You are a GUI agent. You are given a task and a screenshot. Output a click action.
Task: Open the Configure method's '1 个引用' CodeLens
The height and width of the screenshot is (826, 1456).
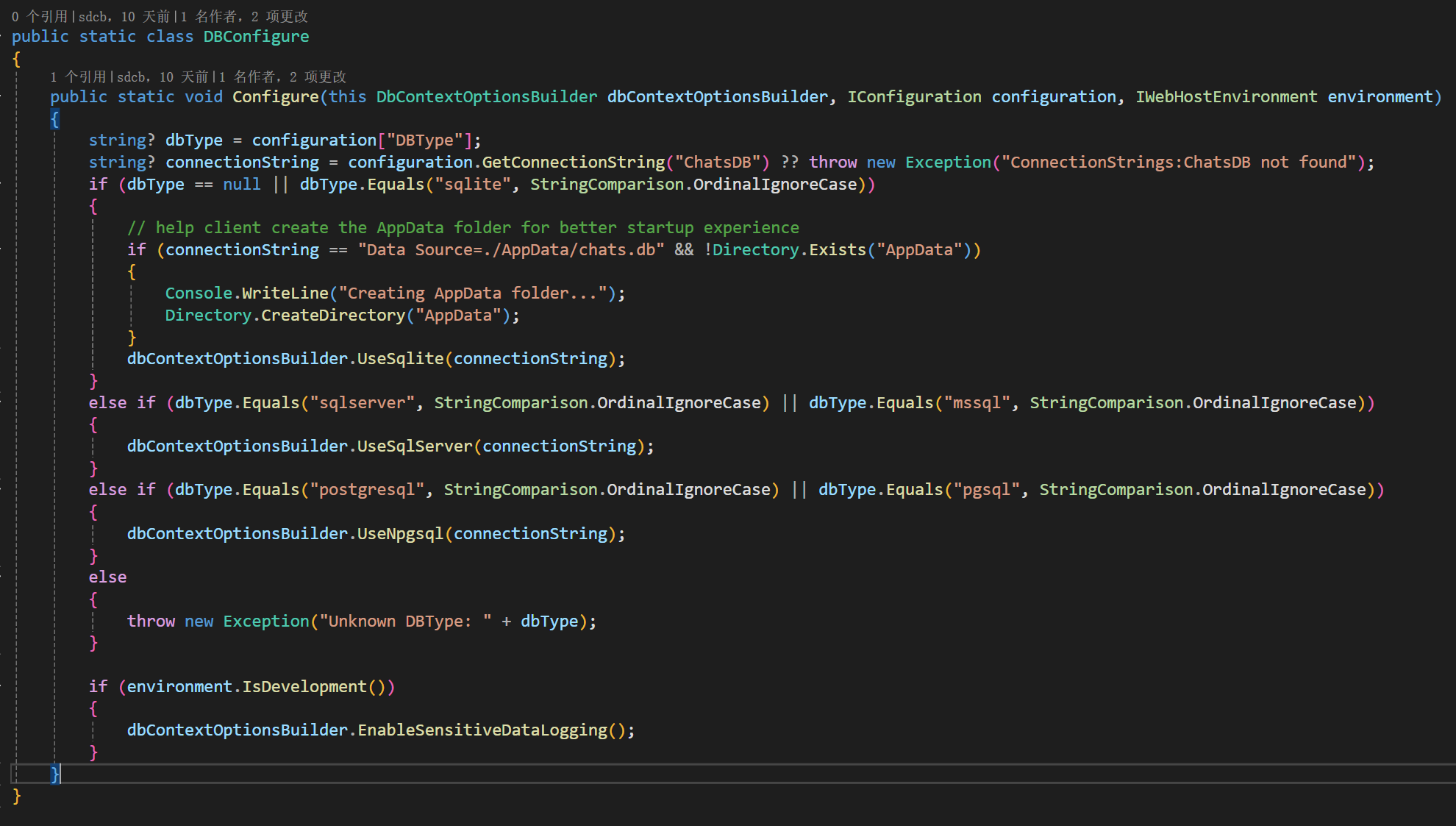point(77,76)
